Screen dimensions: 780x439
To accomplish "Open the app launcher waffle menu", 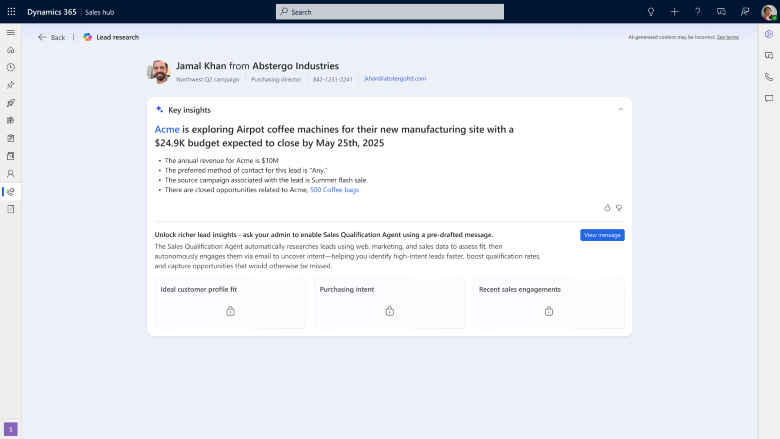I will (11, 11).
